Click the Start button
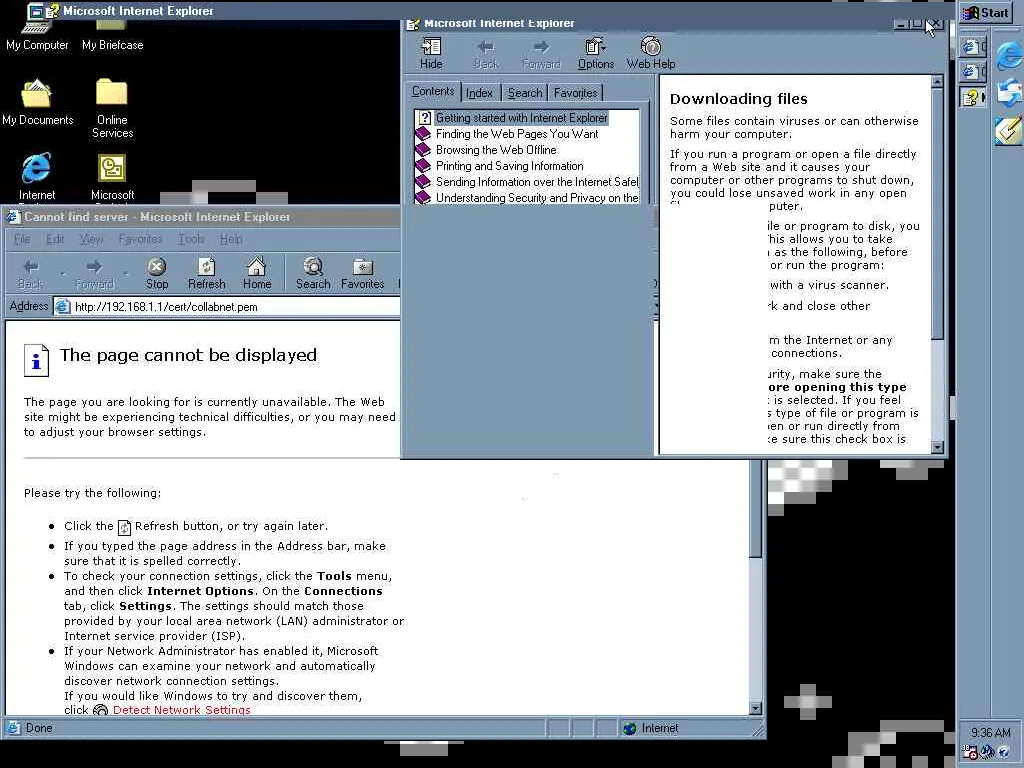The height and width of the screenshot is (768, 1024). [x=987, y=12]
